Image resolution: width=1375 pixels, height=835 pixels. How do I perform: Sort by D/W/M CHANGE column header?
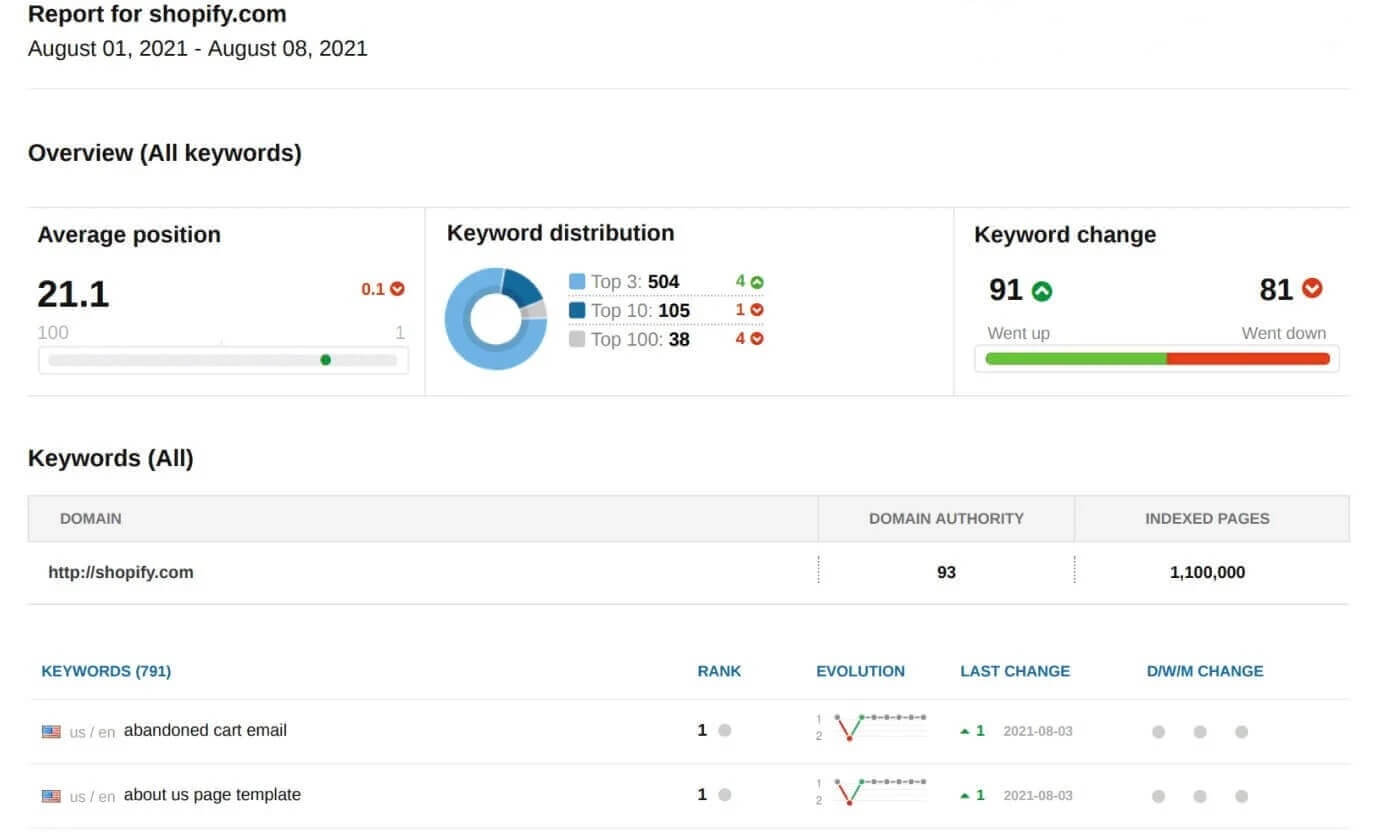1205,671
